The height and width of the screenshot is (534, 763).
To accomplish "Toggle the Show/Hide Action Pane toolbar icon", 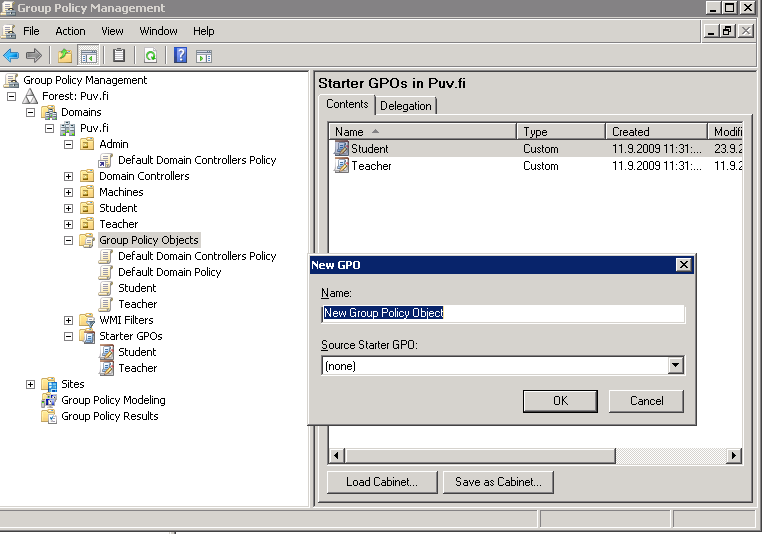I will pos(204,56).
